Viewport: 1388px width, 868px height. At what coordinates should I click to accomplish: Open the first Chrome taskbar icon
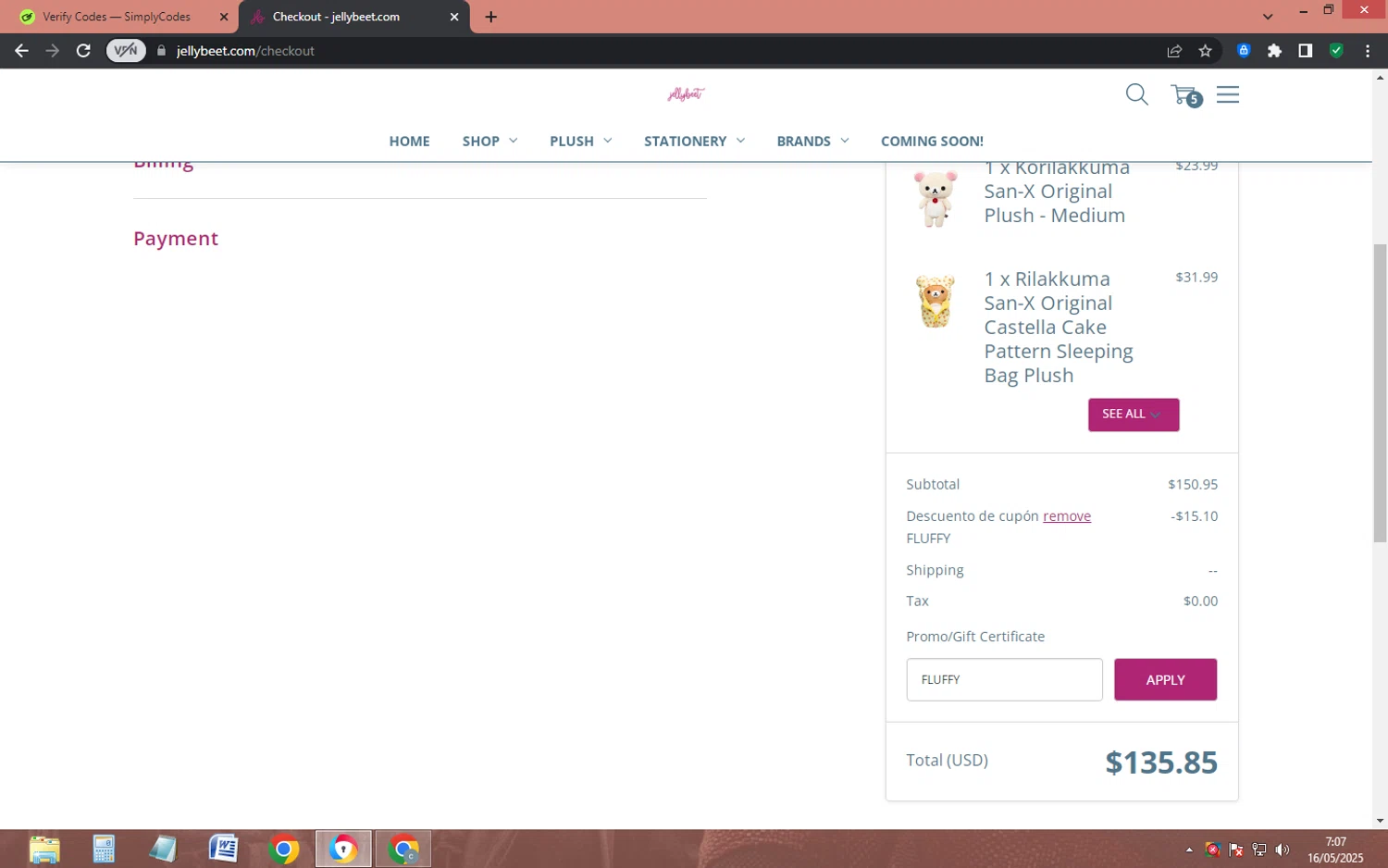[284, 849]
